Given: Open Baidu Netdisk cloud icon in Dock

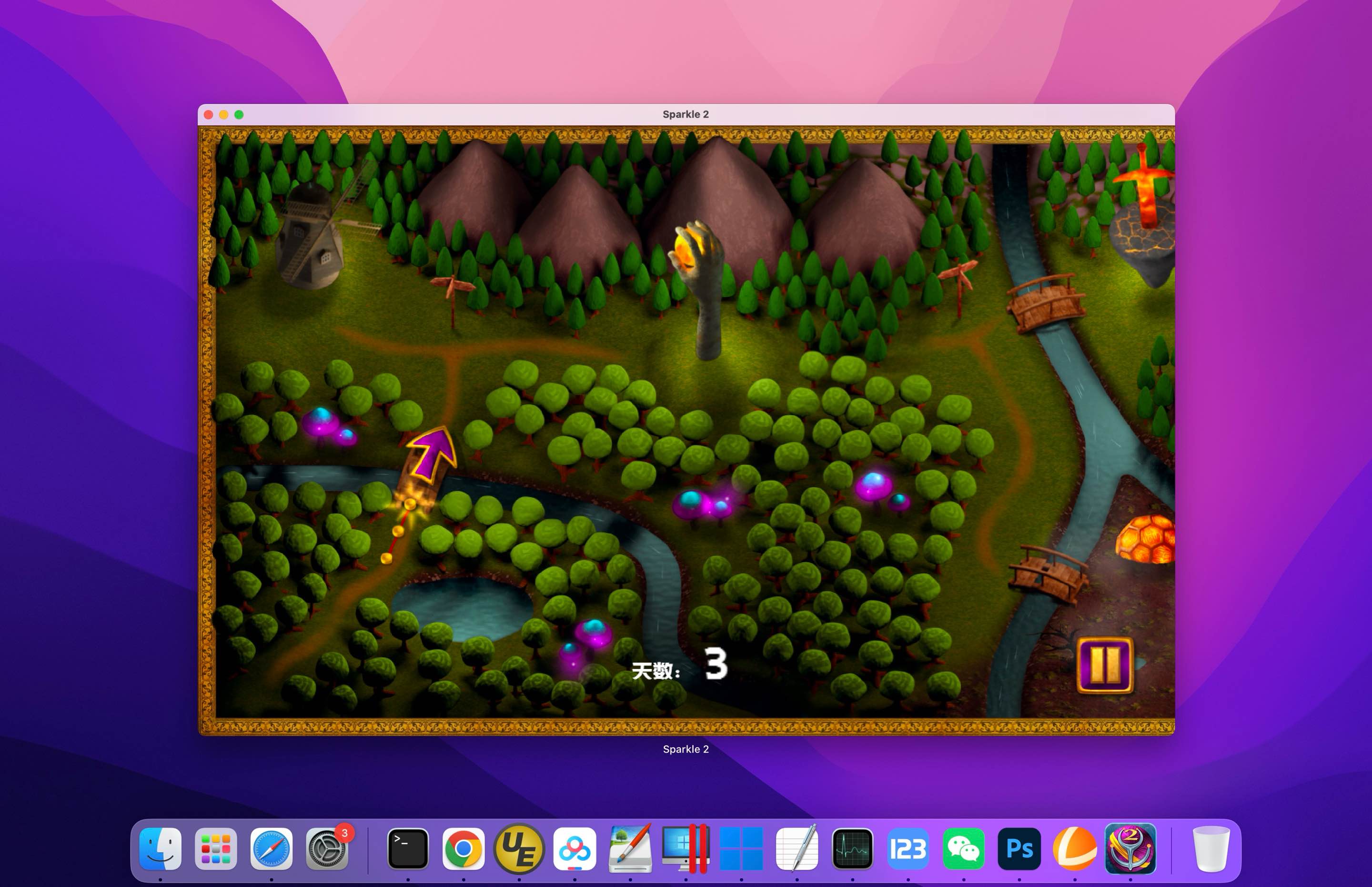Looking at the screenshot, I should [x=574, y=848].
